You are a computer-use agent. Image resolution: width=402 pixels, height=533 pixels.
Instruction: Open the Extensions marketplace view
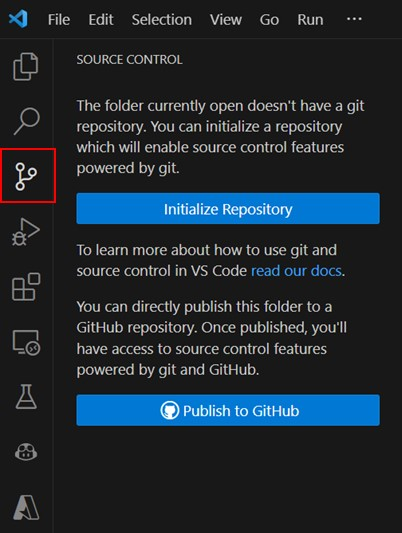point(26,287)
